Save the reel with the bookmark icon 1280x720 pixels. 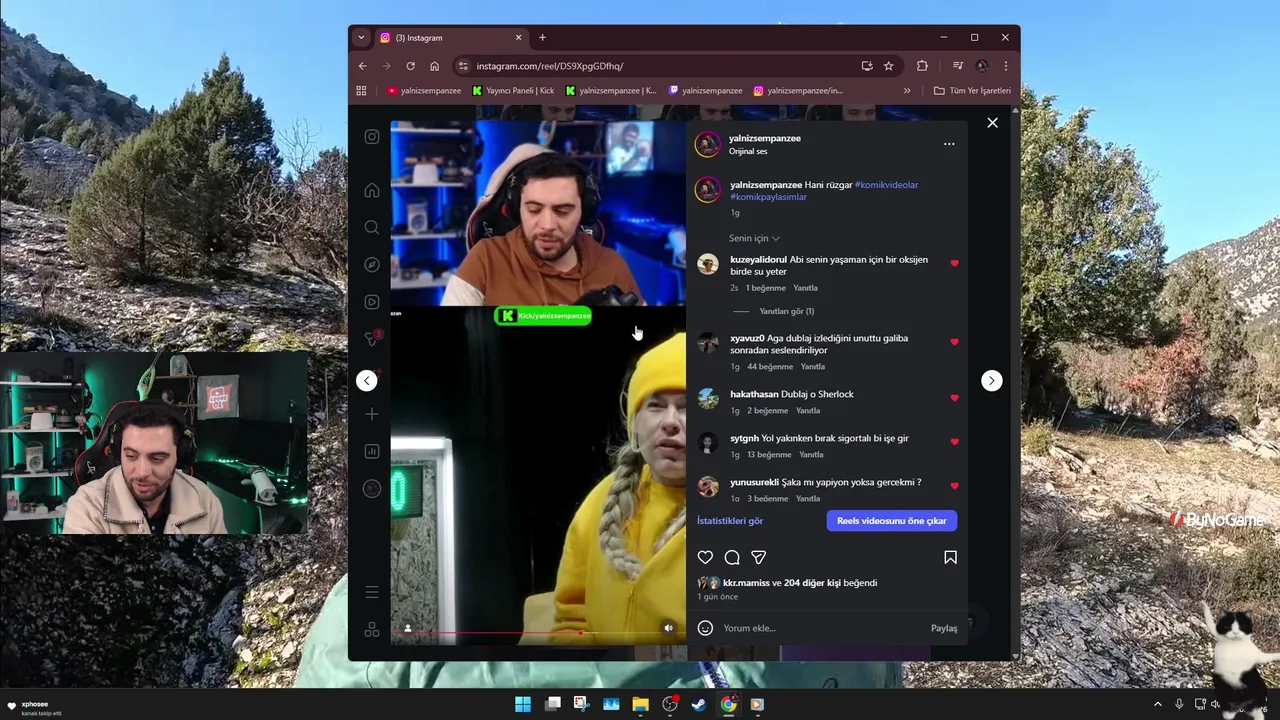point(950,557)
